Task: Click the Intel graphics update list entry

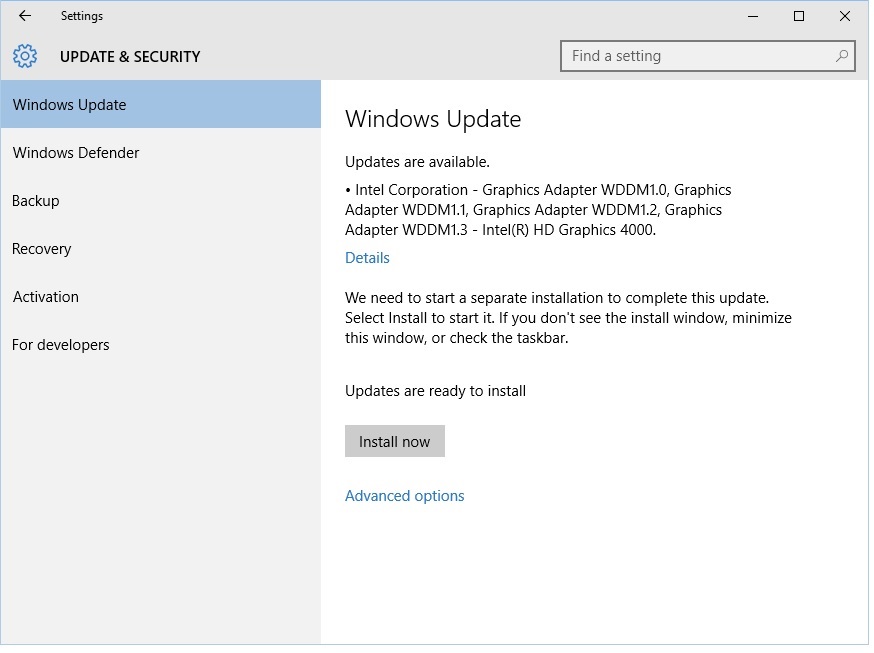Action: tap(538, 209)
